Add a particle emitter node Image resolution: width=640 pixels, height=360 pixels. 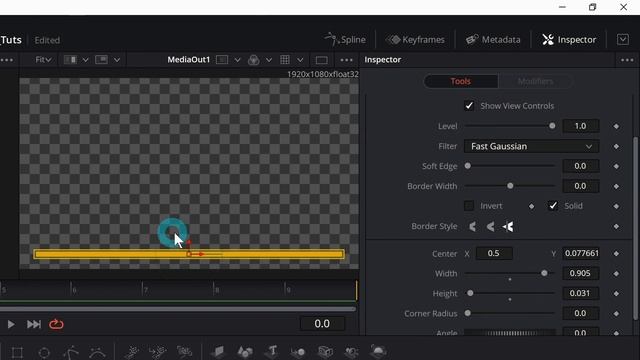(x=131, y=351)
